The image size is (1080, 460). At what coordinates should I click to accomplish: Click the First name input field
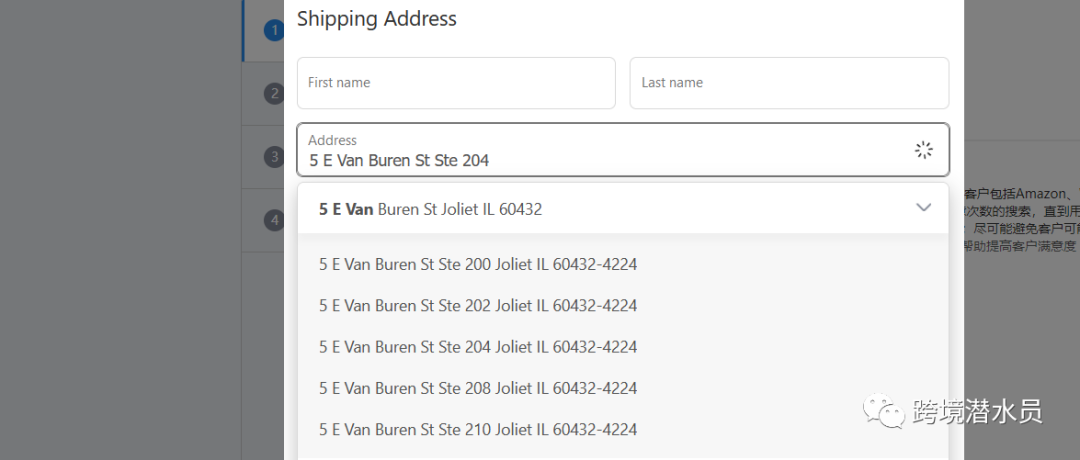455,83
